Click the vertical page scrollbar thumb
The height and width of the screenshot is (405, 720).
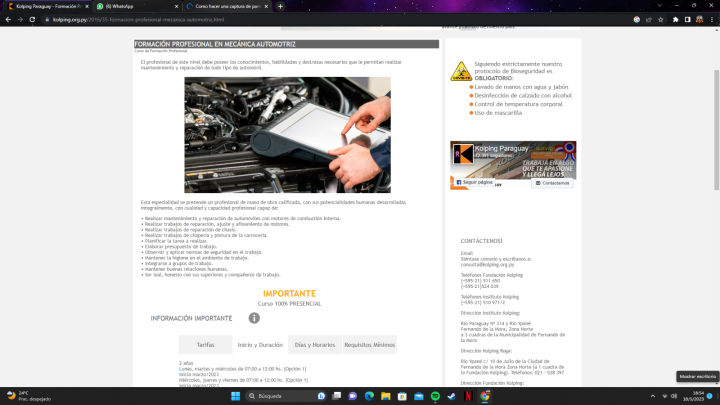tap(716, 130)
